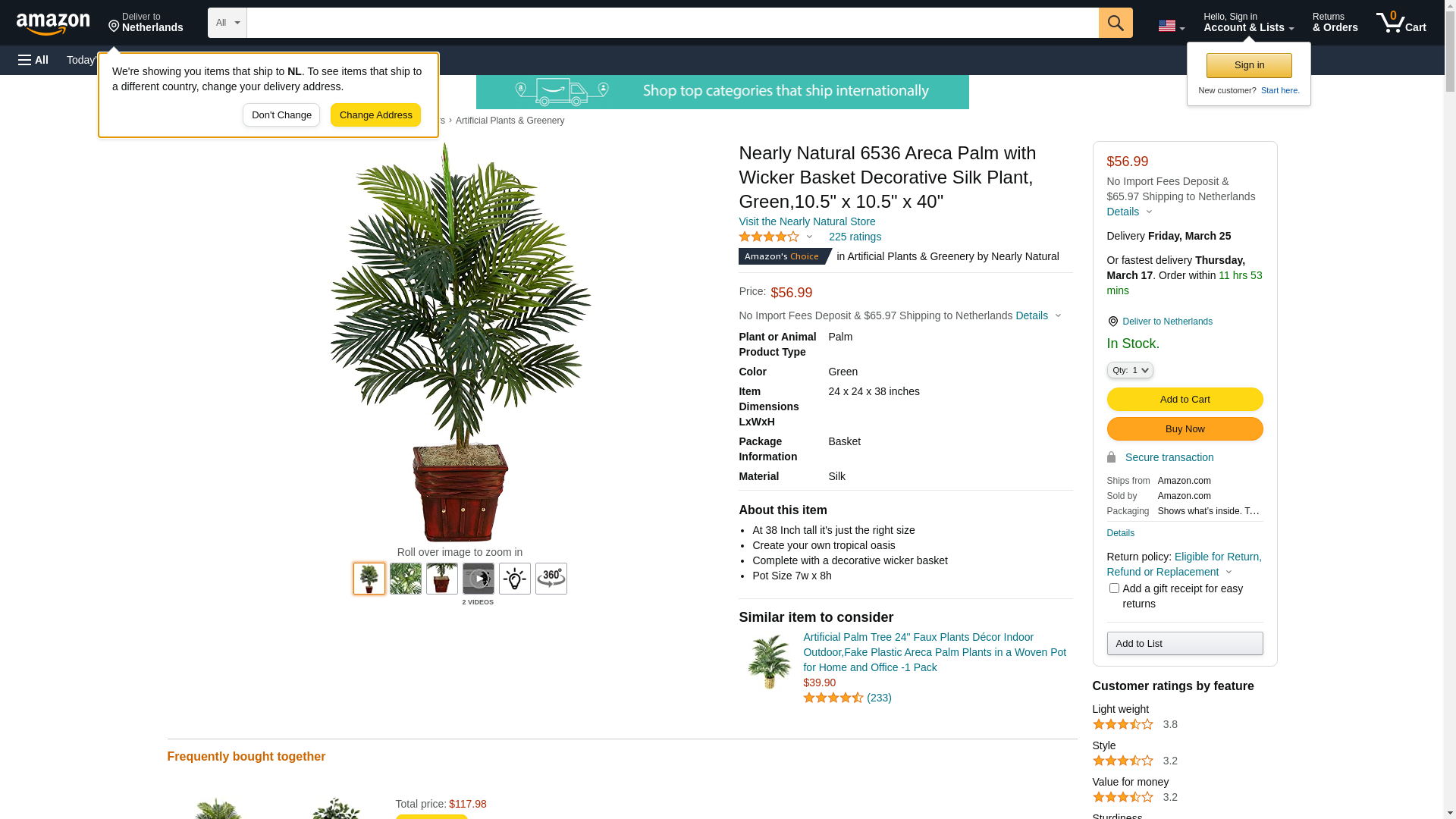This screenshot has height=819, width=1456.
Task: Open the shopping cart icon
Action: [x=1401, y=23]
